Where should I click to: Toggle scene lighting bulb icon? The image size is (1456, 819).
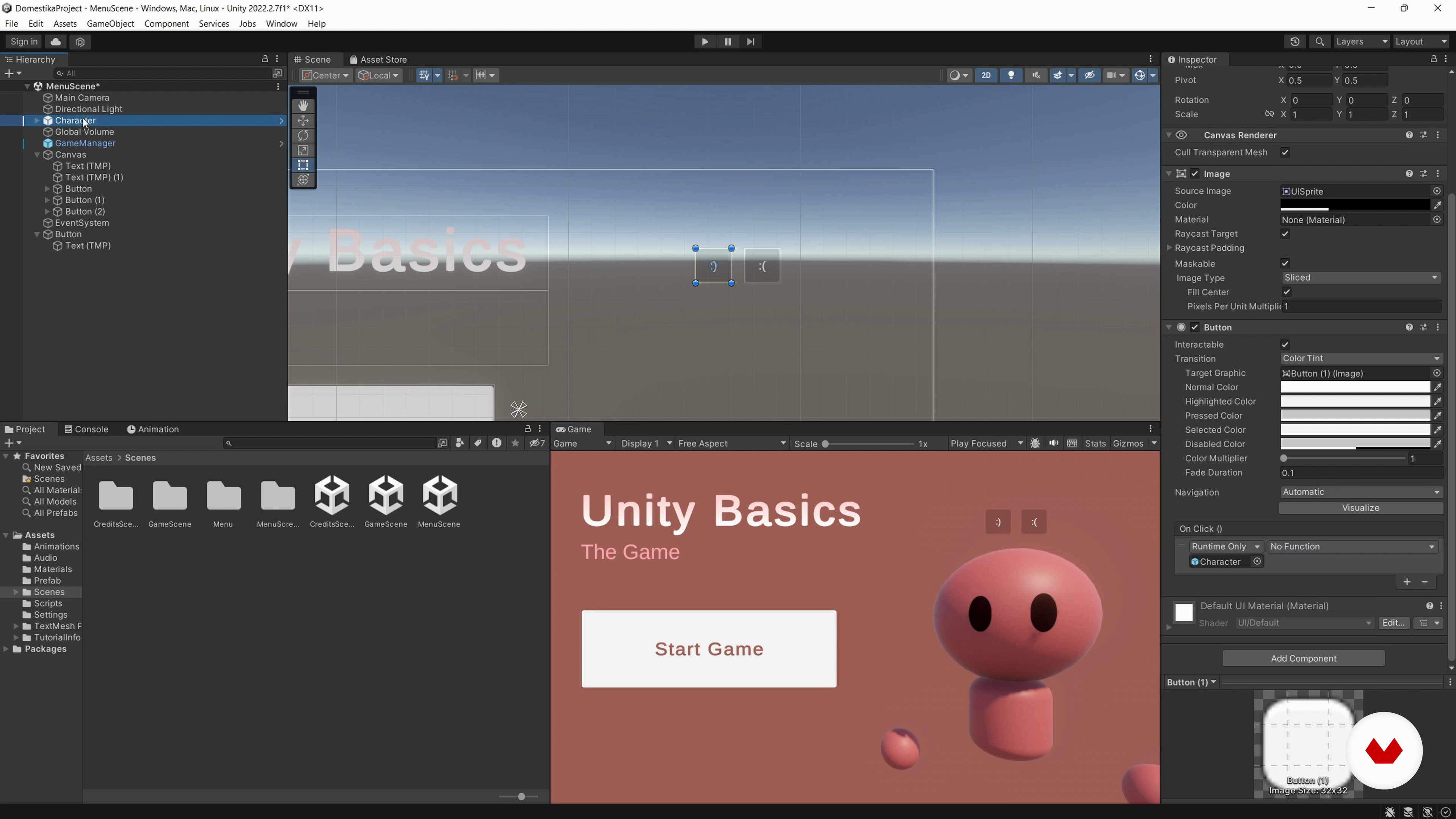tap(1011, 75)
